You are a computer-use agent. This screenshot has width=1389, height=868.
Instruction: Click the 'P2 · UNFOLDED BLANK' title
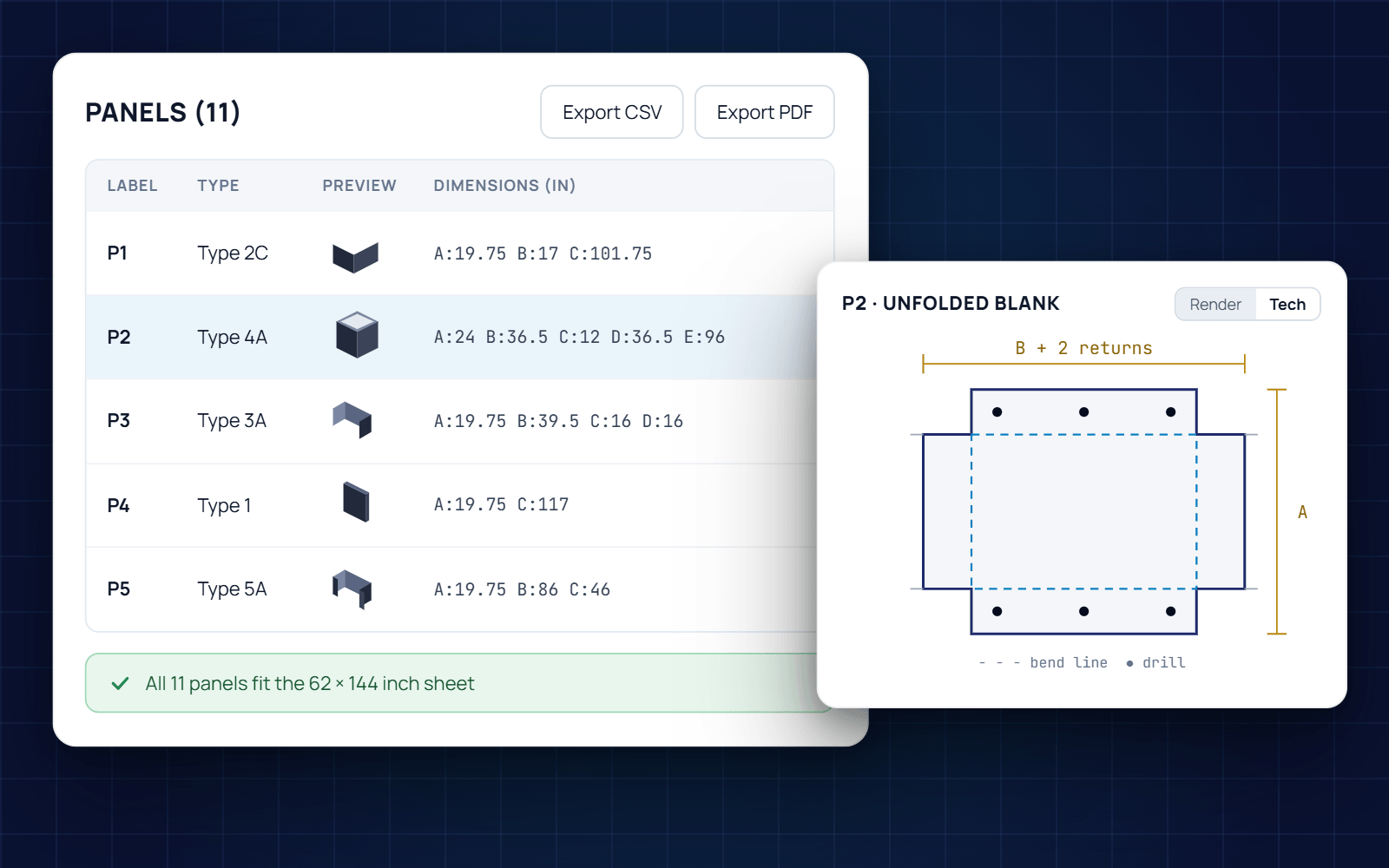(x=951, y=304)
